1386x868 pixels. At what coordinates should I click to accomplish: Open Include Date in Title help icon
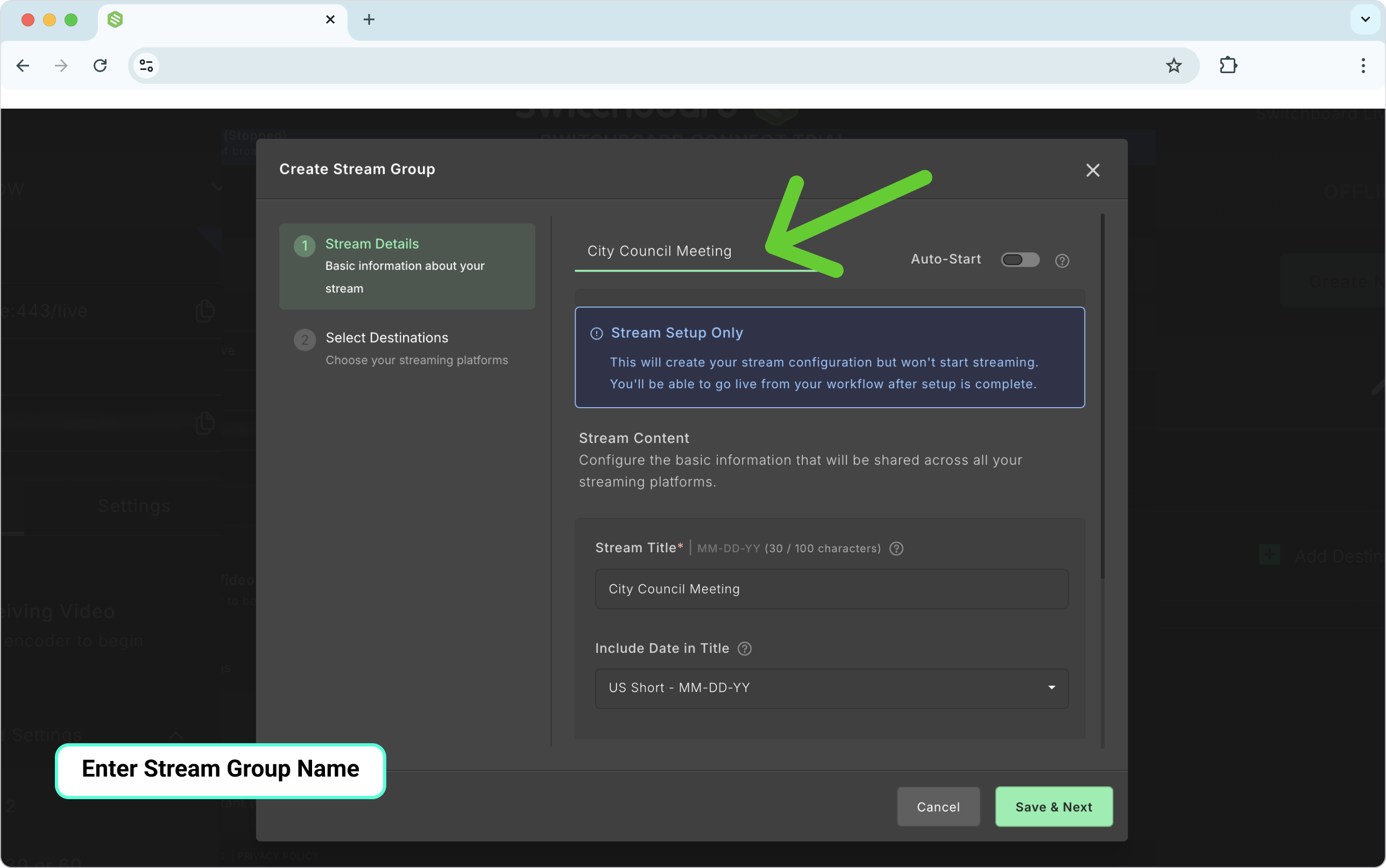[745, 649]
